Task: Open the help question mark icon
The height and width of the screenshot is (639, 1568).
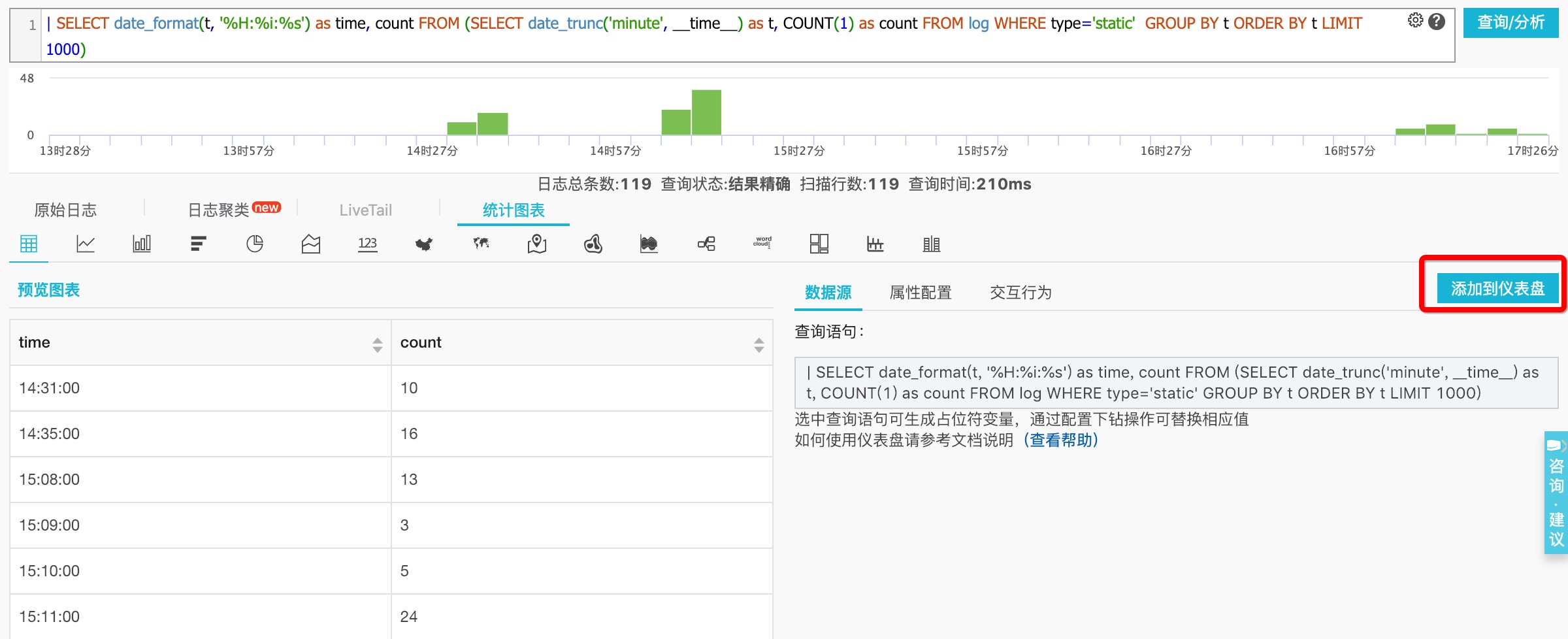Action: (1437, 22)
